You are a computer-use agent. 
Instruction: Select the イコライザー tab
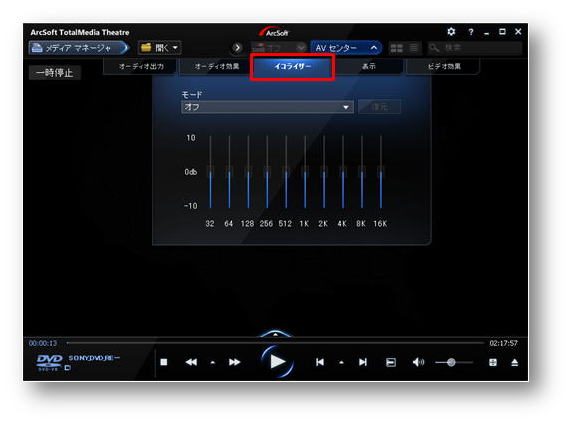[292, 67]
